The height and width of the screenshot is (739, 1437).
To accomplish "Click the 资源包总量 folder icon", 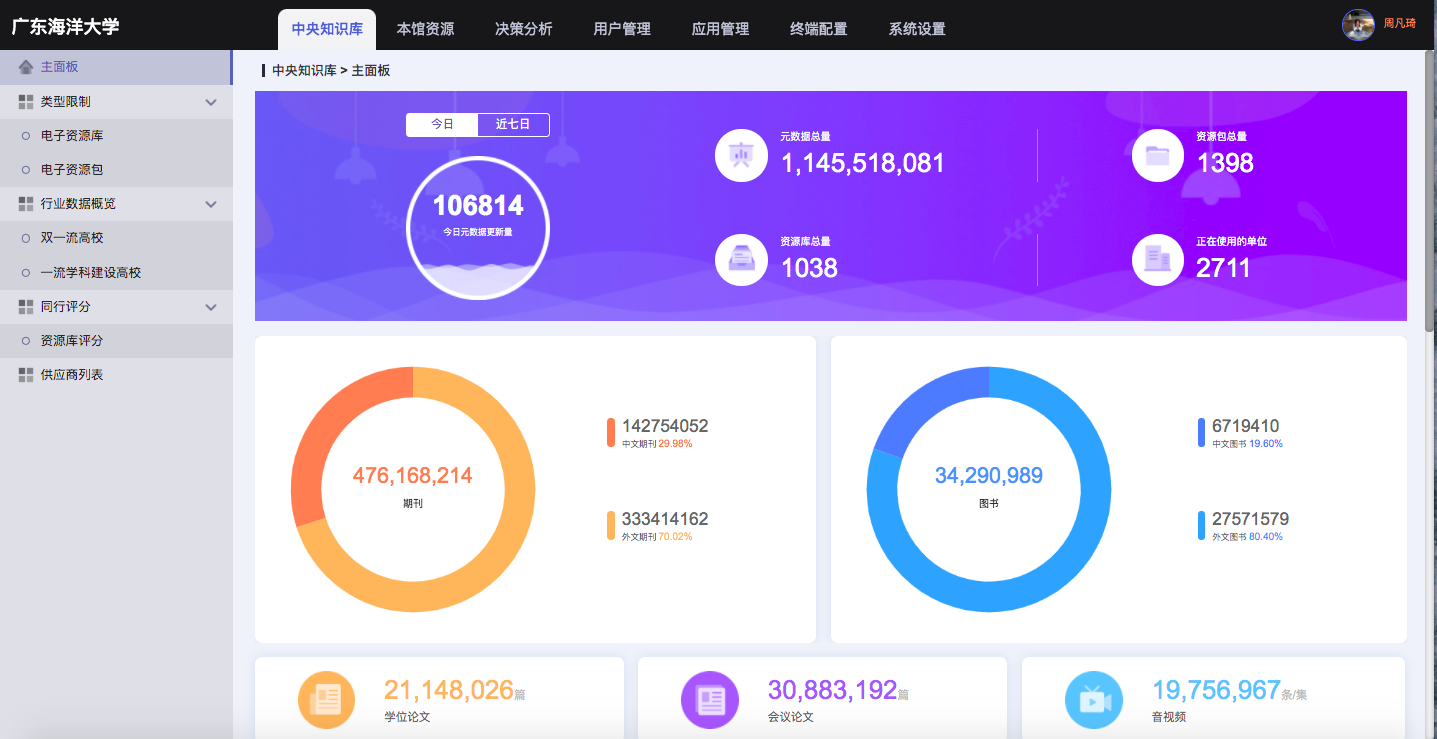I will point(1158,155).
